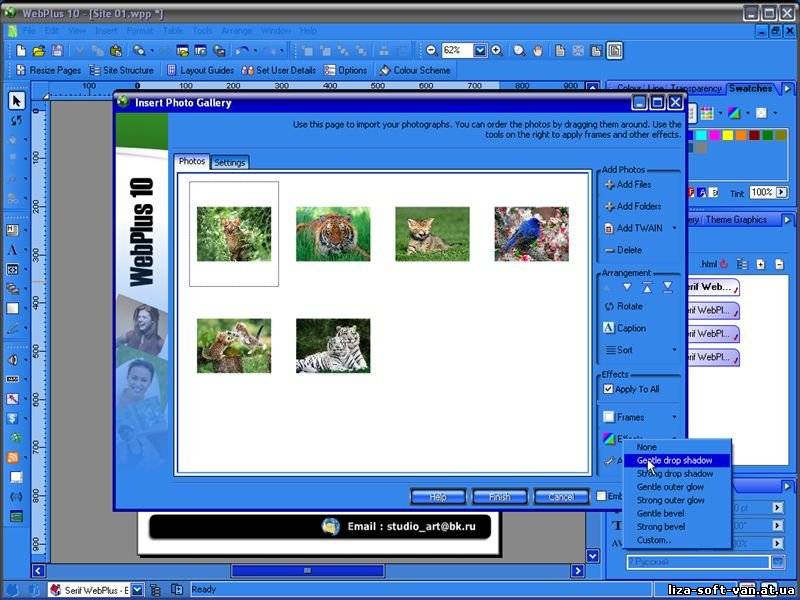Move photo down with the down arrow
This screenshot has width=800, height=600.
pos(627,287)
